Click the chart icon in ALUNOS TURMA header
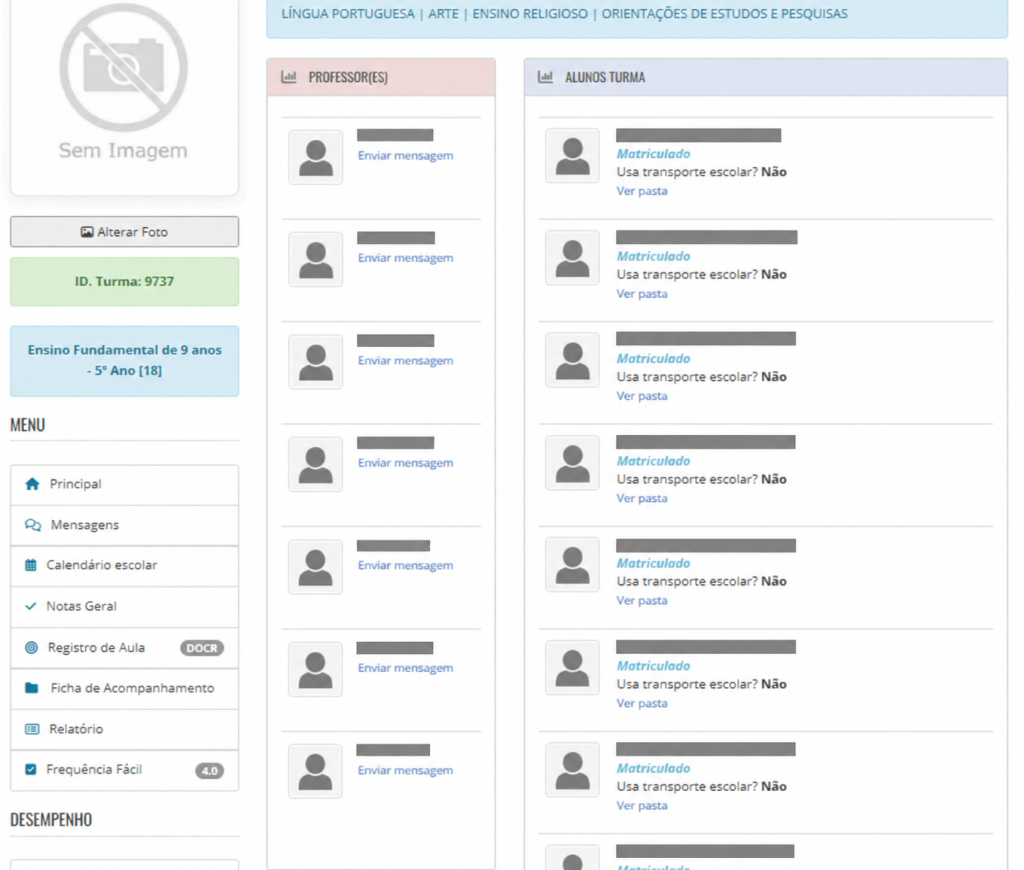The width and height of the screenshot is (1024, 870). [545, 77]
